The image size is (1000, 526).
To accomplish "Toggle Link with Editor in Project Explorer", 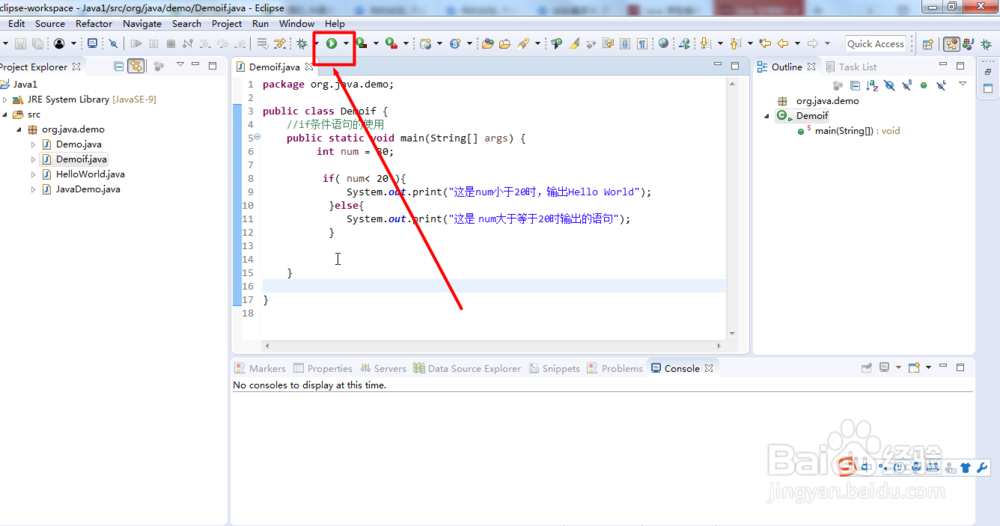I will click(136, 66).
